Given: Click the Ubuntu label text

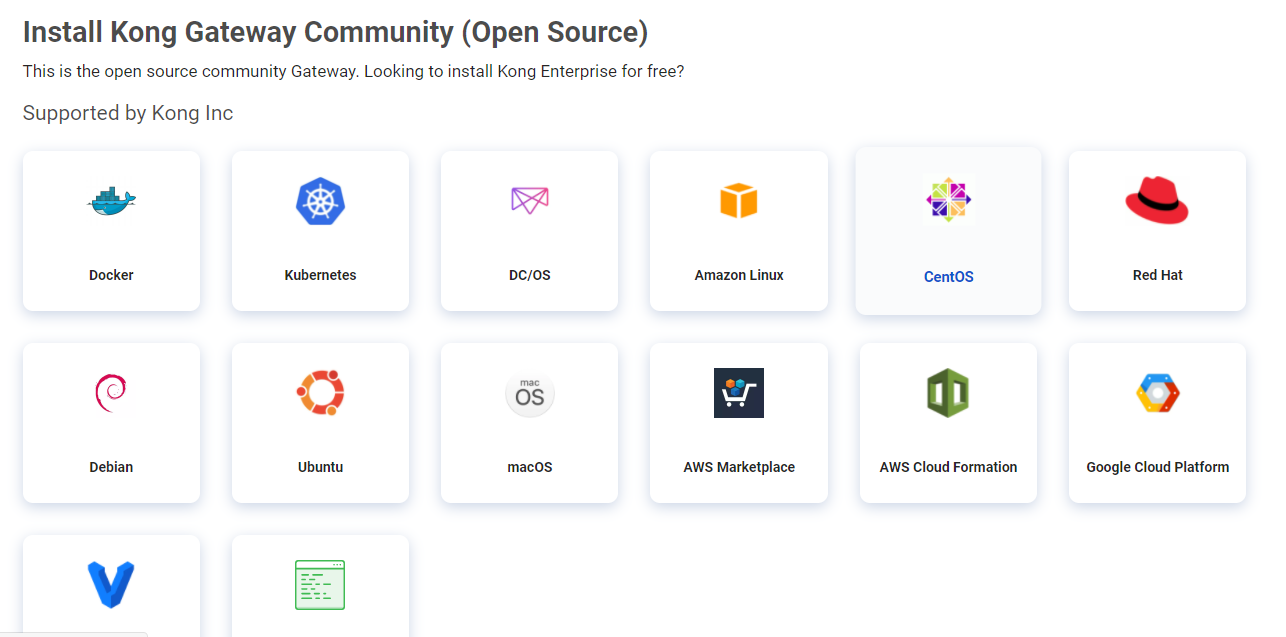Looking at the screenshot, I should pos(320,467).
